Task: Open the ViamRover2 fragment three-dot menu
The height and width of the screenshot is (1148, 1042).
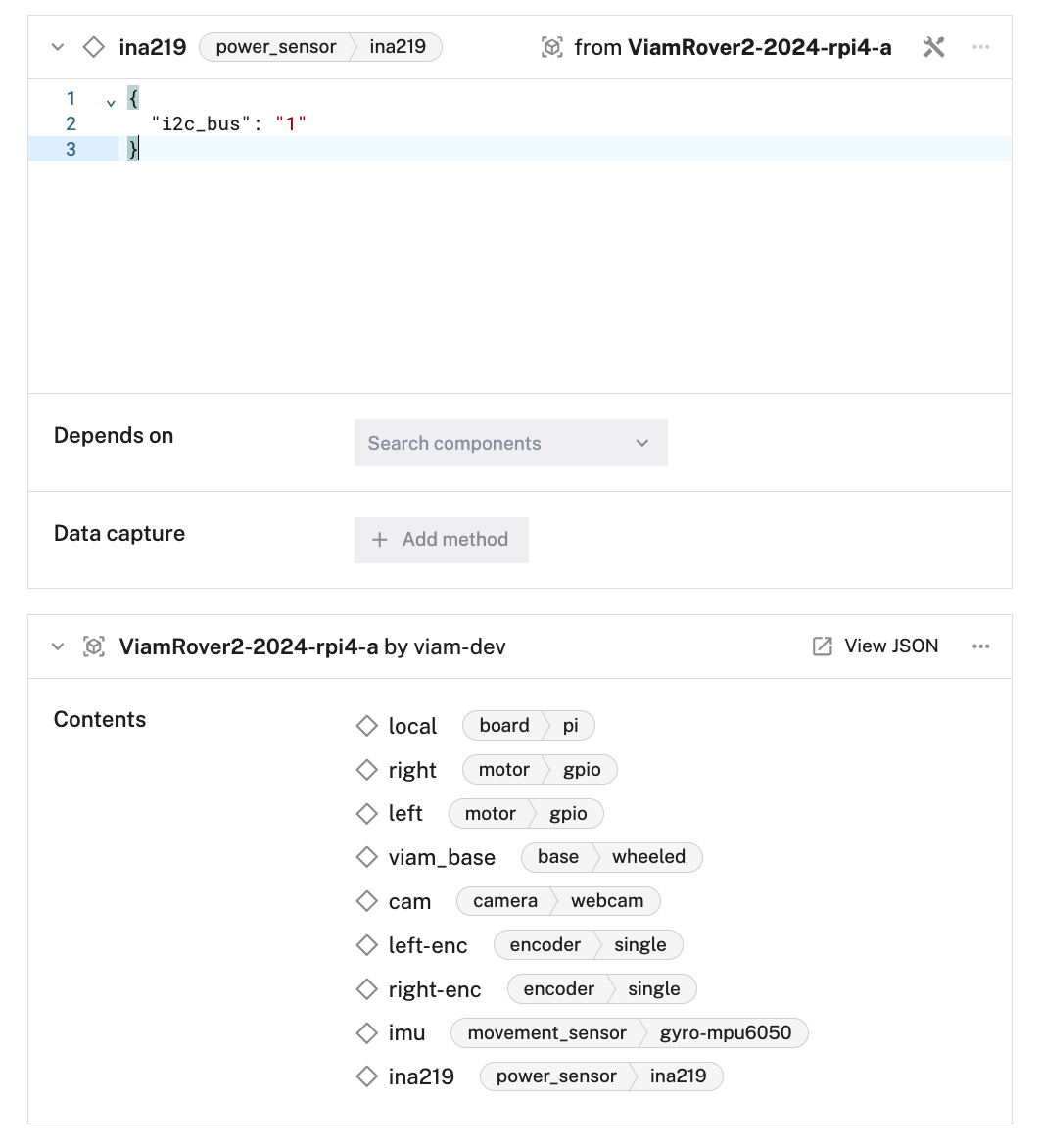Action: [x=980, y=646]
